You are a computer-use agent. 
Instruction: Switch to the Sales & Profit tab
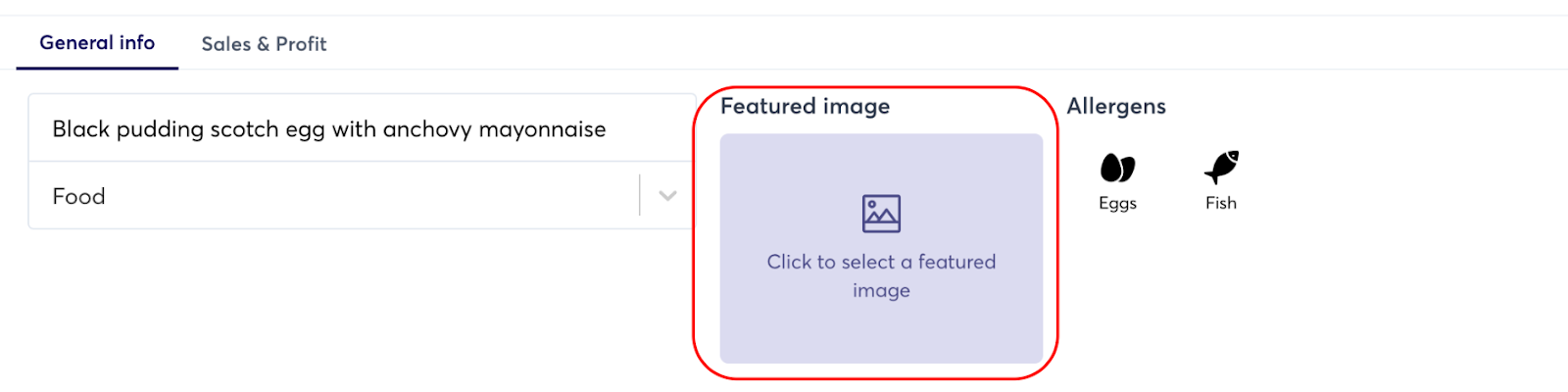tap(264, 44)
